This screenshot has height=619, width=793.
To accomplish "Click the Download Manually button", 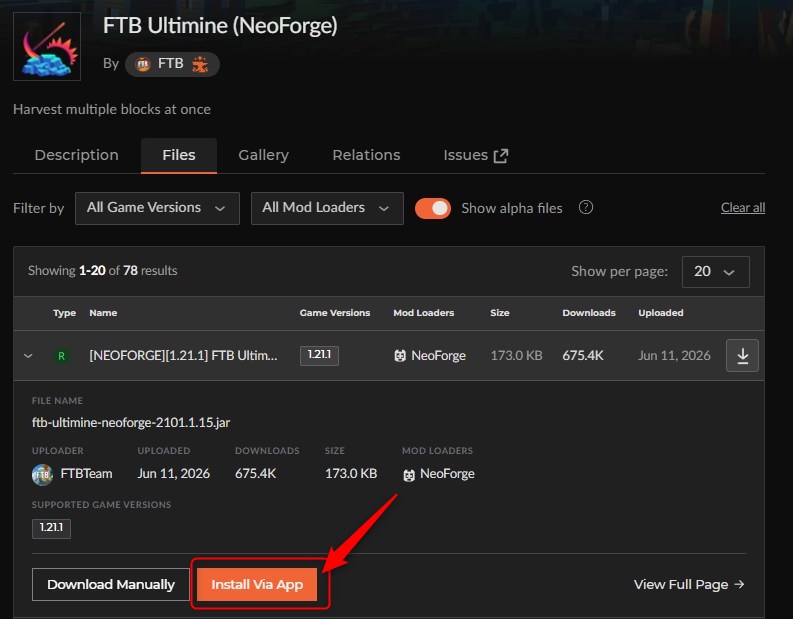I will (x=111, y=585).
